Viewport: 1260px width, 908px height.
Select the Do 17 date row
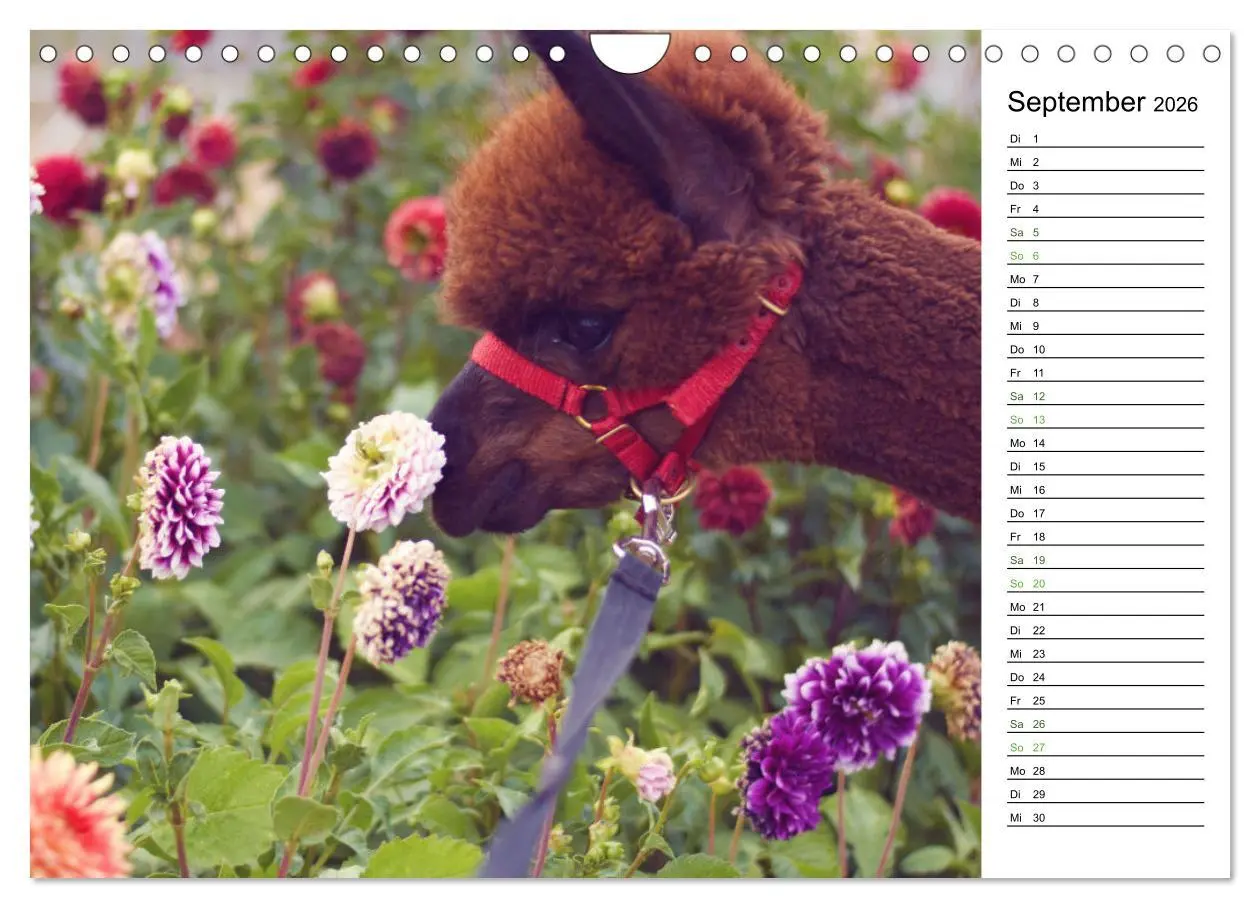coord(1105,511)
